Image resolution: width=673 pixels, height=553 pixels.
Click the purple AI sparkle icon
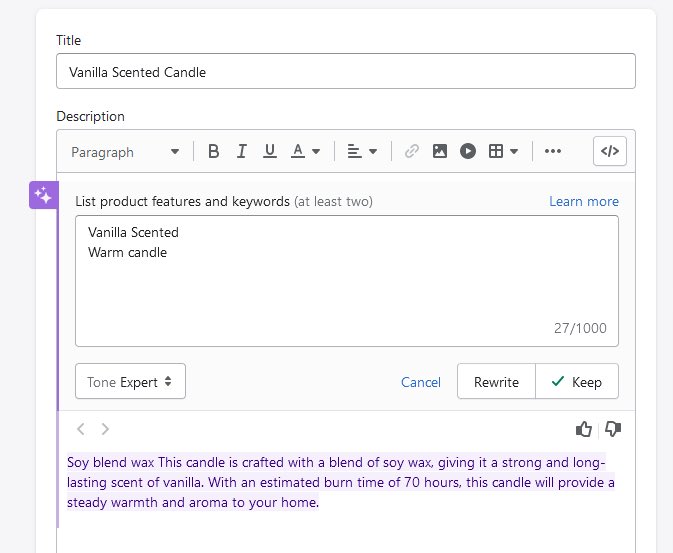click(43, 195)
